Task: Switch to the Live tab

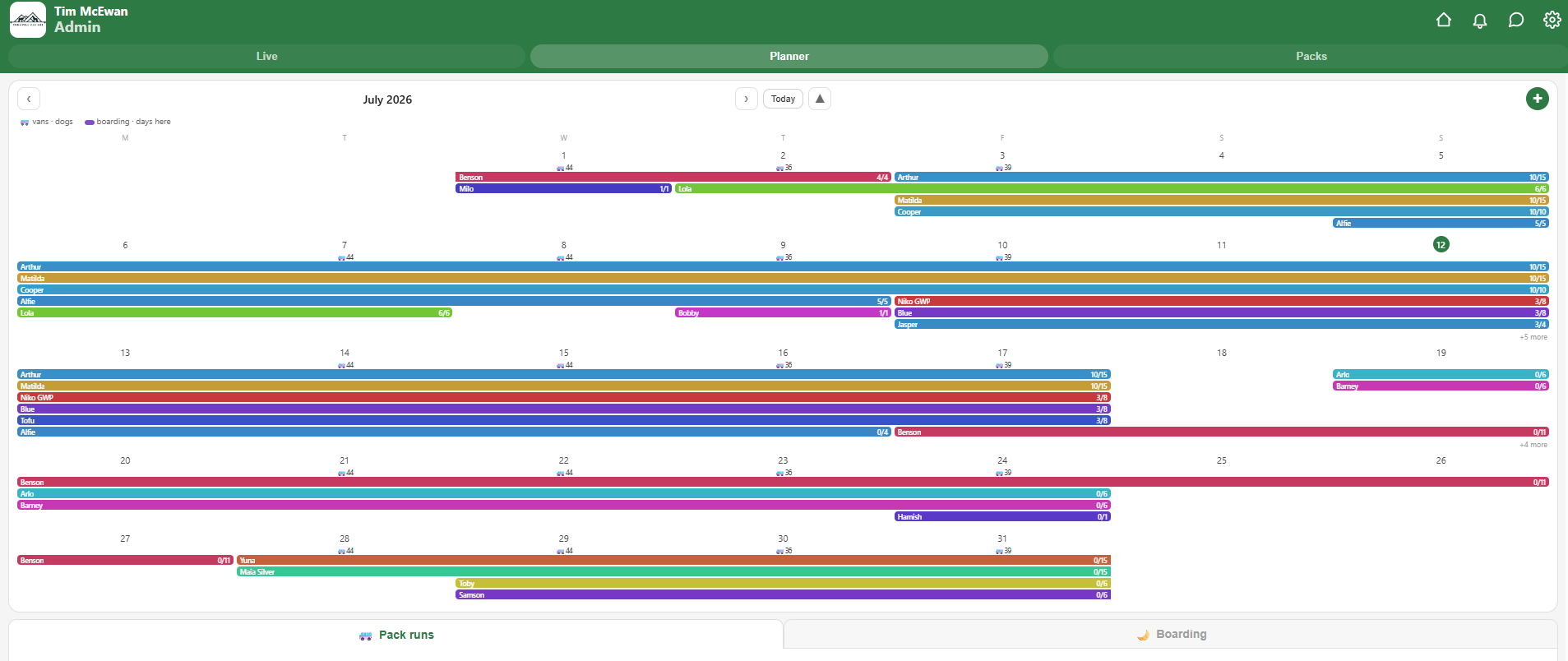Action: click(266, 56)
